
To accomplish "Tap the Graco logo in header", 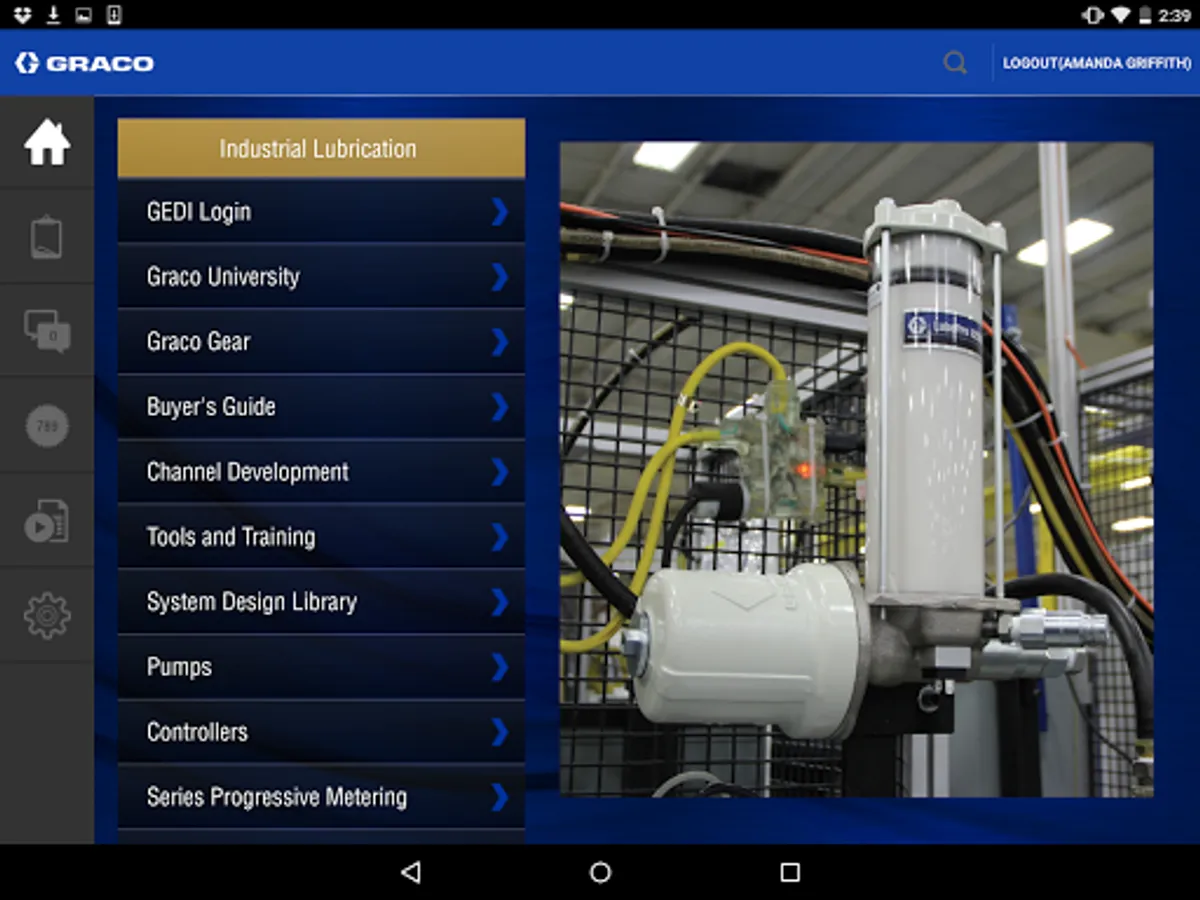I will pos(85,63).
